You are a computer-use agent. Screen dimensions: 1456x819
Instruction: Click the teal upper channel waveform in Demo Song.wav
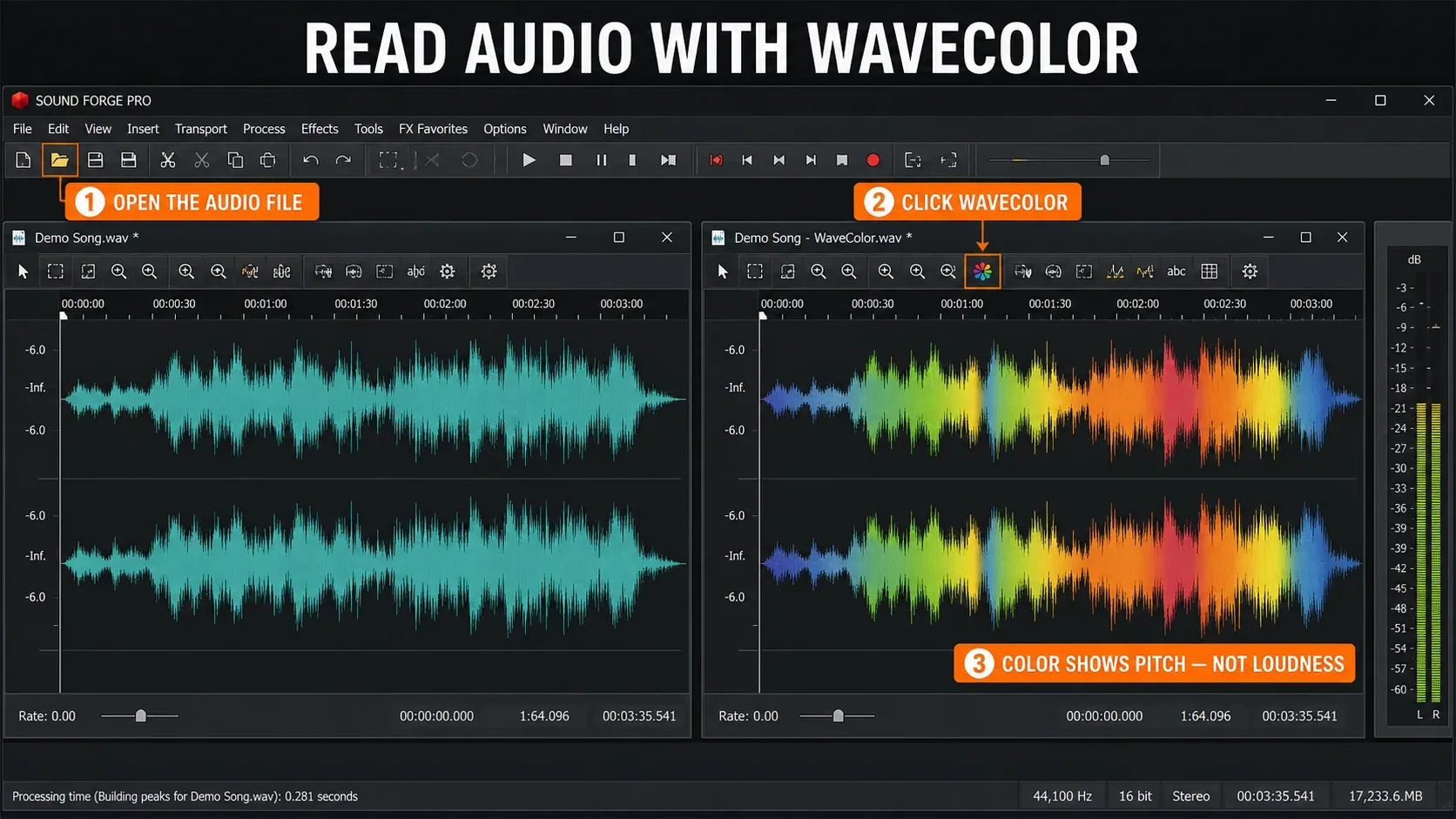374,399
